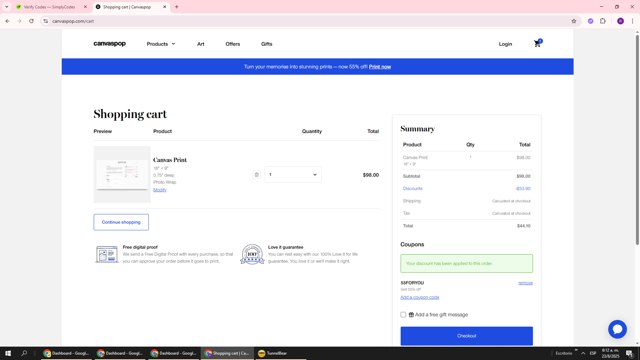The image size is (640, 360).
Task: Click the Love it guarantee badge icon
Action: click(252, 254)
